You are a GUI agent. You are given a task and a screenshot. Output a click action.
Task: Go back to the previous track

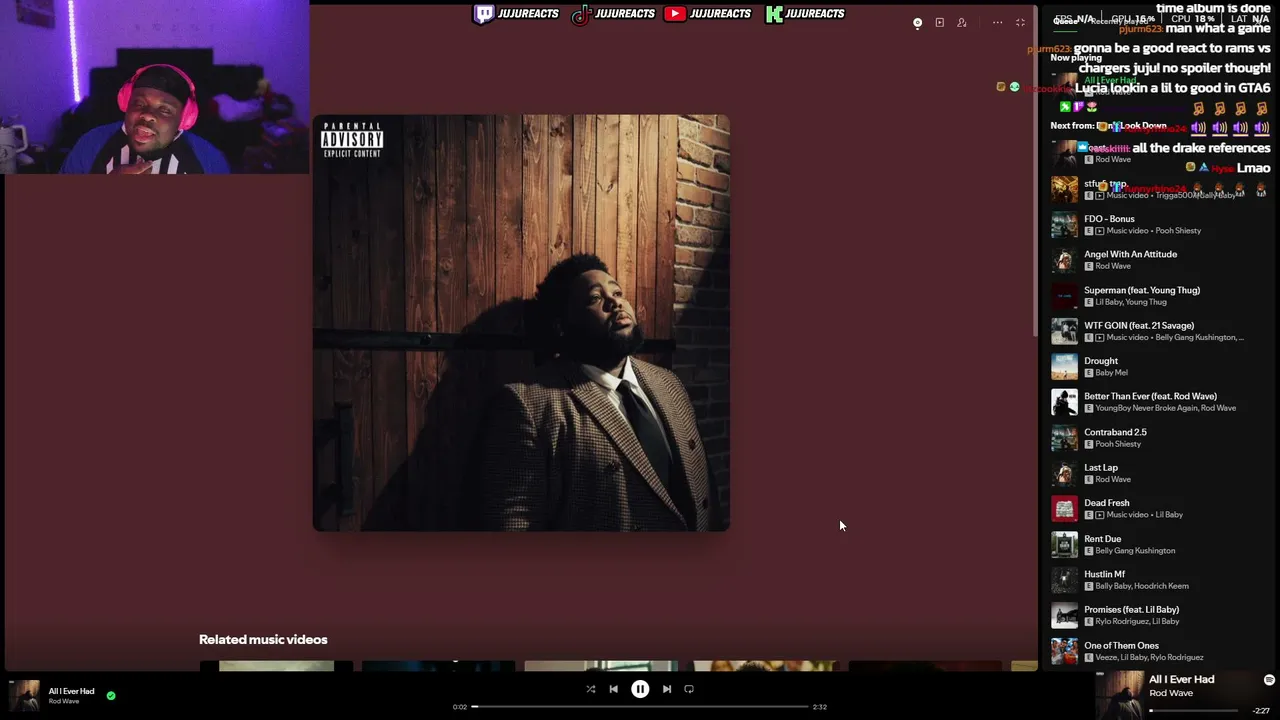[613, 689]
